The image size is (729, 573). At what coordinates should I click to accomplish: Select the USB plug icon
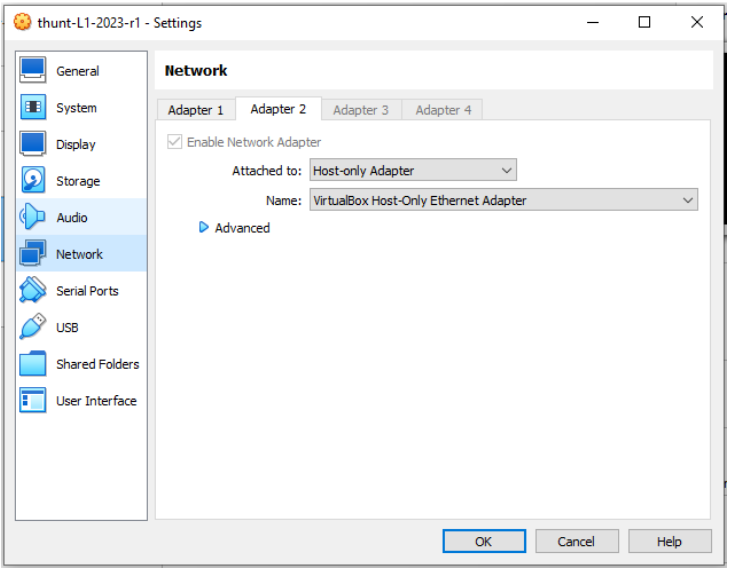33,326
